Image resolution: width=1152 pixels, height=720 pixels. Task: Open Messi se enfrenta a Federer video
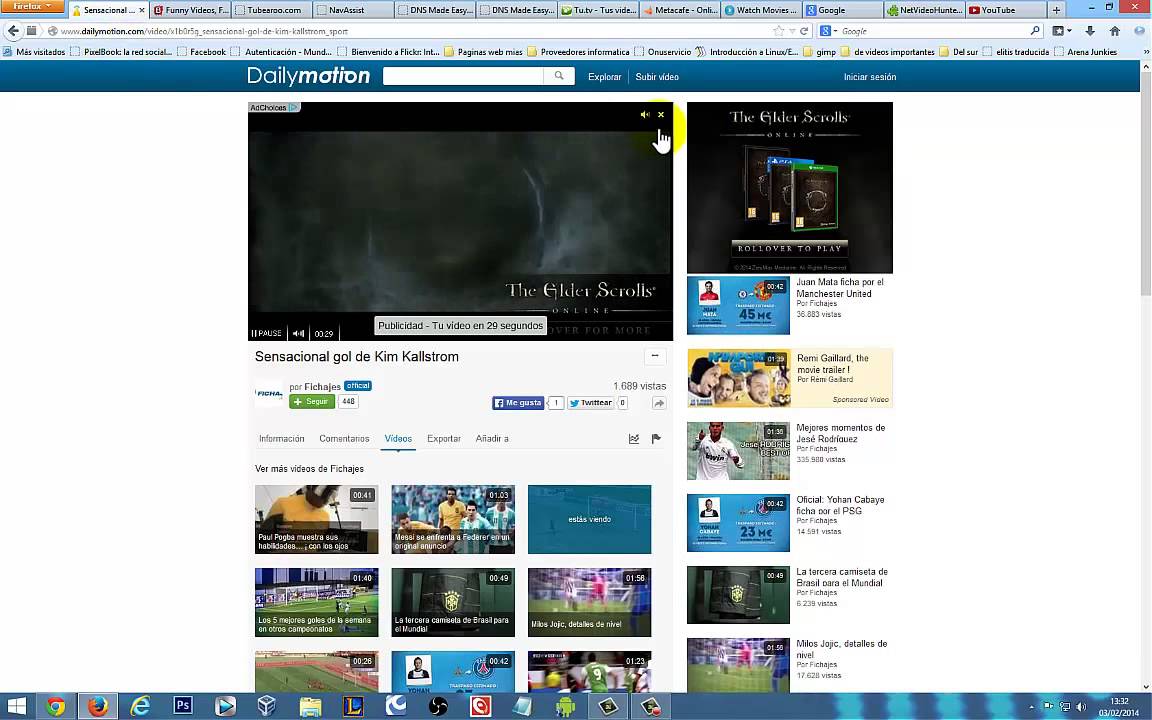pyautogui.click(x=453, y=519)
